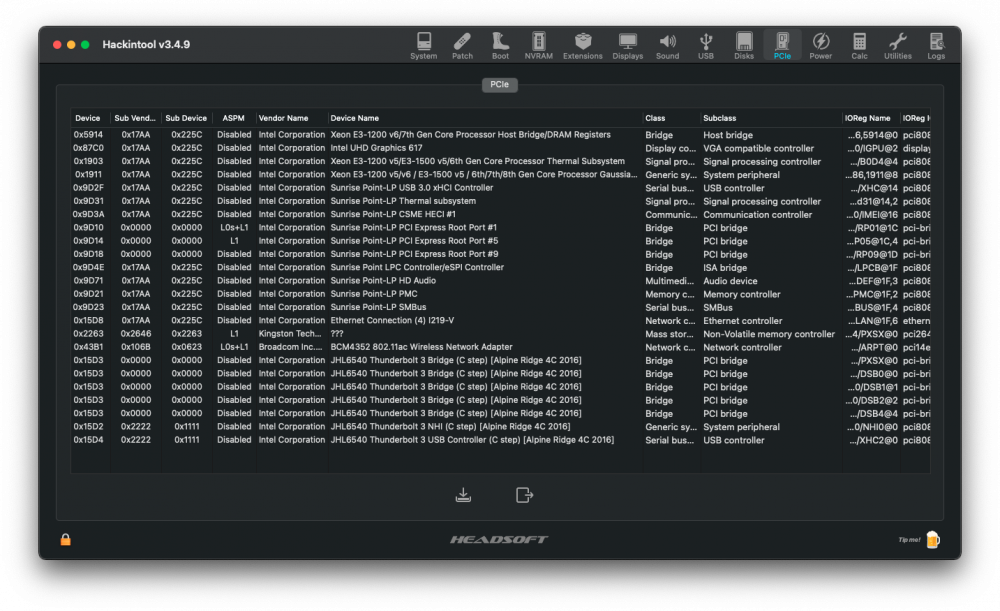Screen dimensions: 1000x611
Task: Select the PCIe toolbar icon
Action: (x=782, y=46)
